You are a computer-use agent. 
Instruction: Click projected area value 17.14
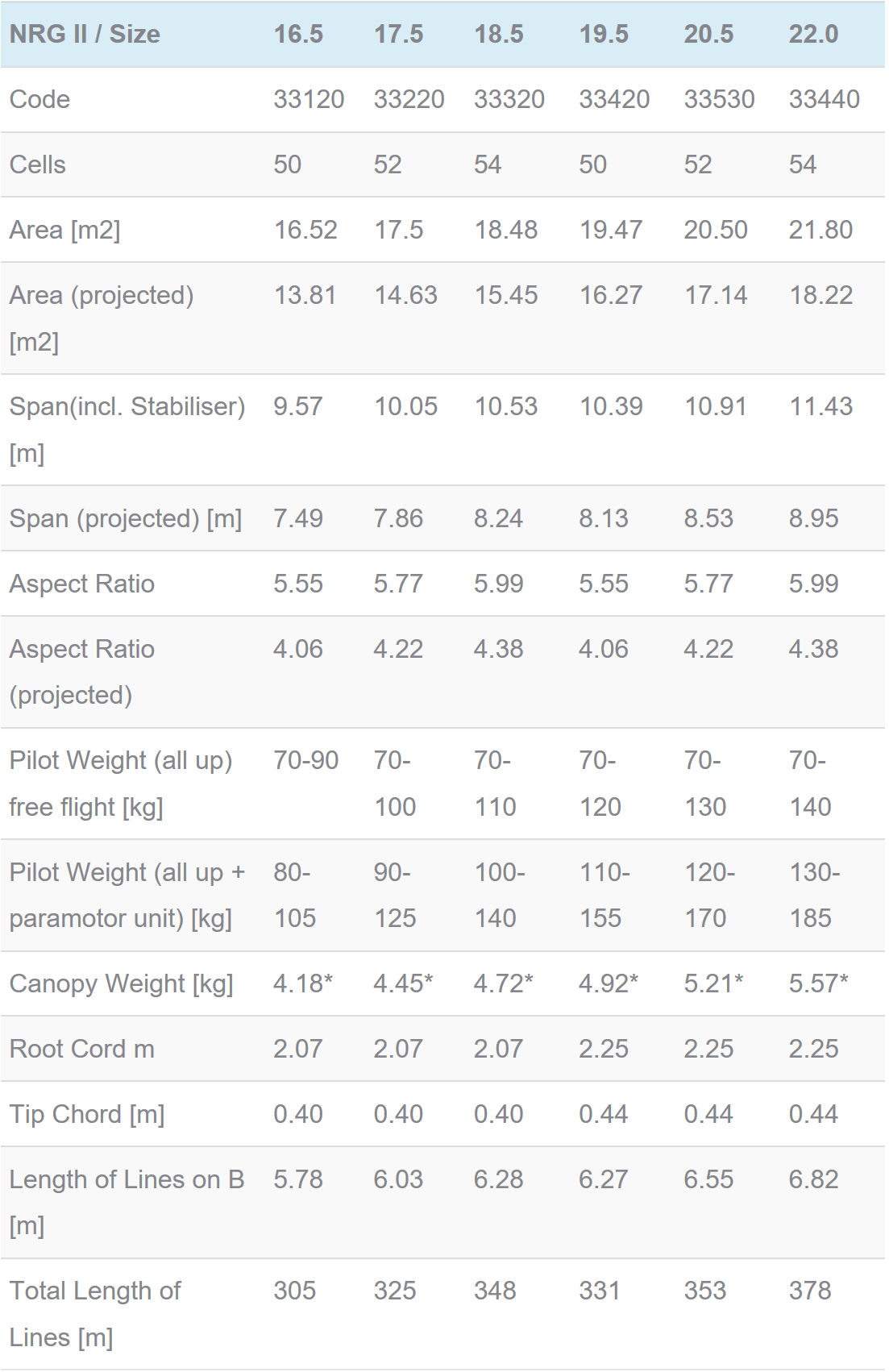pos(716,295)
